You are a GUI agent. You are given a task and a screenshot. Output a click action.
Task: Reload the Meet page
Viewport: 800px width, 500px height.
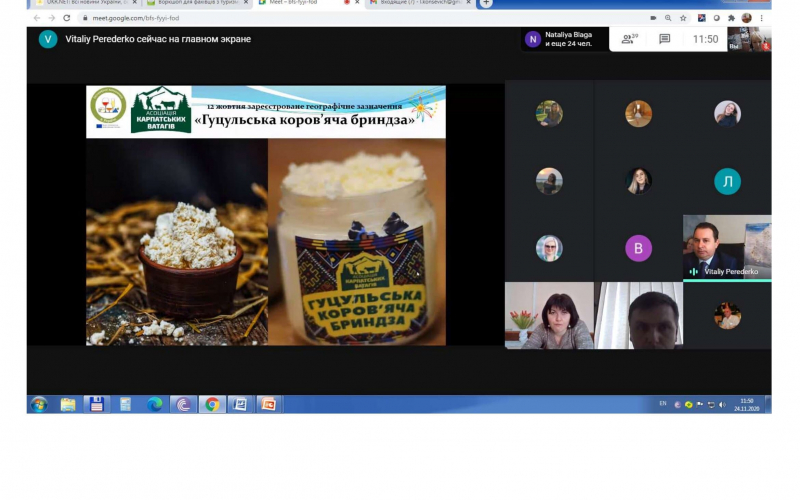pos(66,18)
